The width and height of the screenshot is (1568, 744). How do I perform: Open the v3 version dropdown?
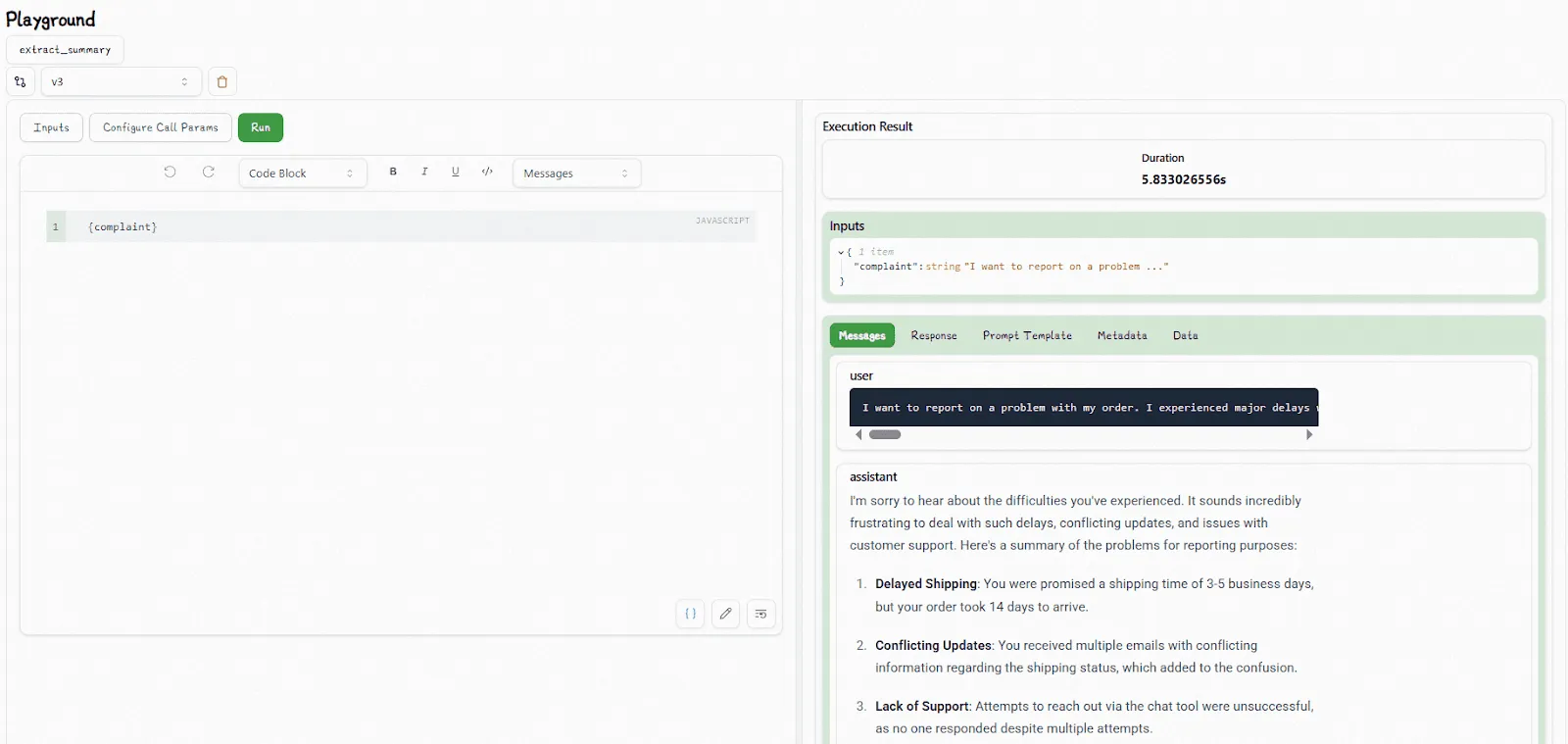122,81
